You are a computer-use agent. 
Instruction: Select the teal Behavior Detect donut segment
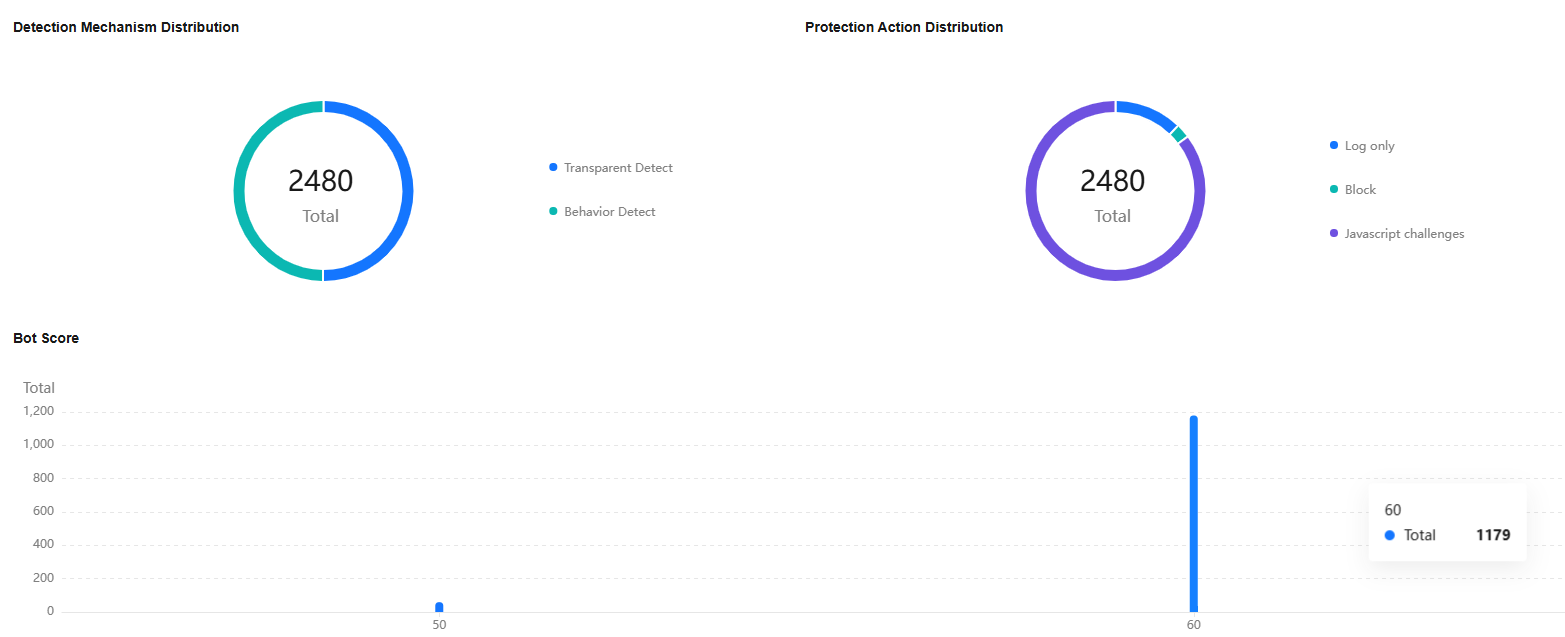tap(239, 190)
